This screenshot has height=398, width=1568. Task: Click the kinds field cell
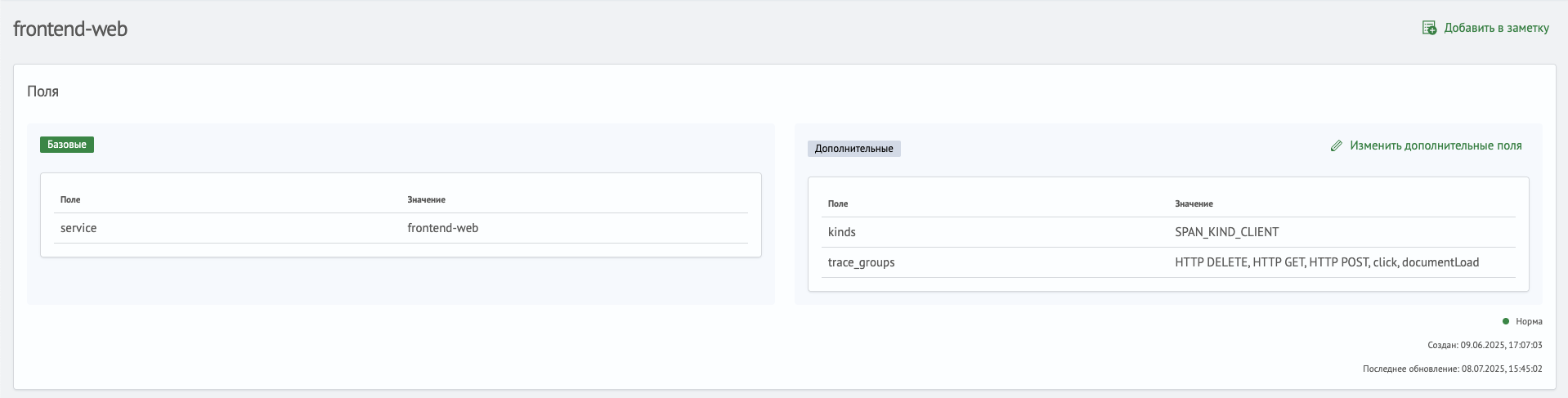tap(842, 232)
